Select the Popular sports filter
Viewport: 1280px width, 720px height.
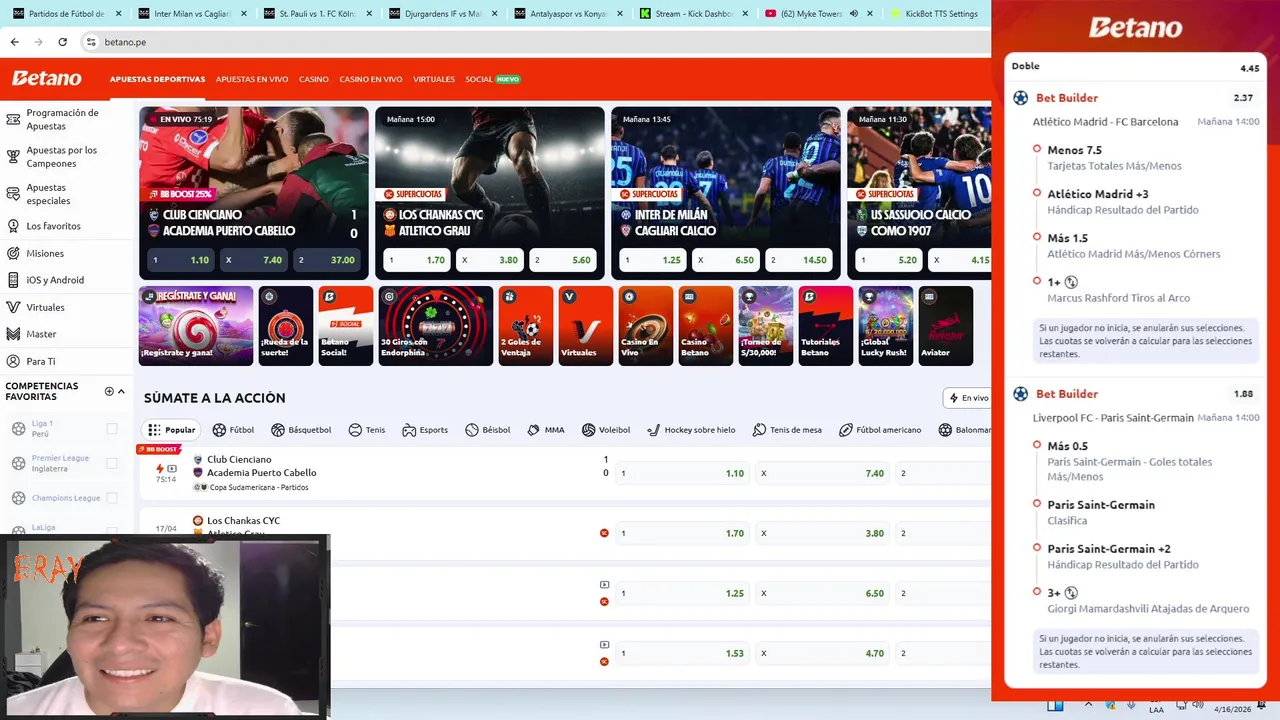pyautogui.click(x=172, y=430)
